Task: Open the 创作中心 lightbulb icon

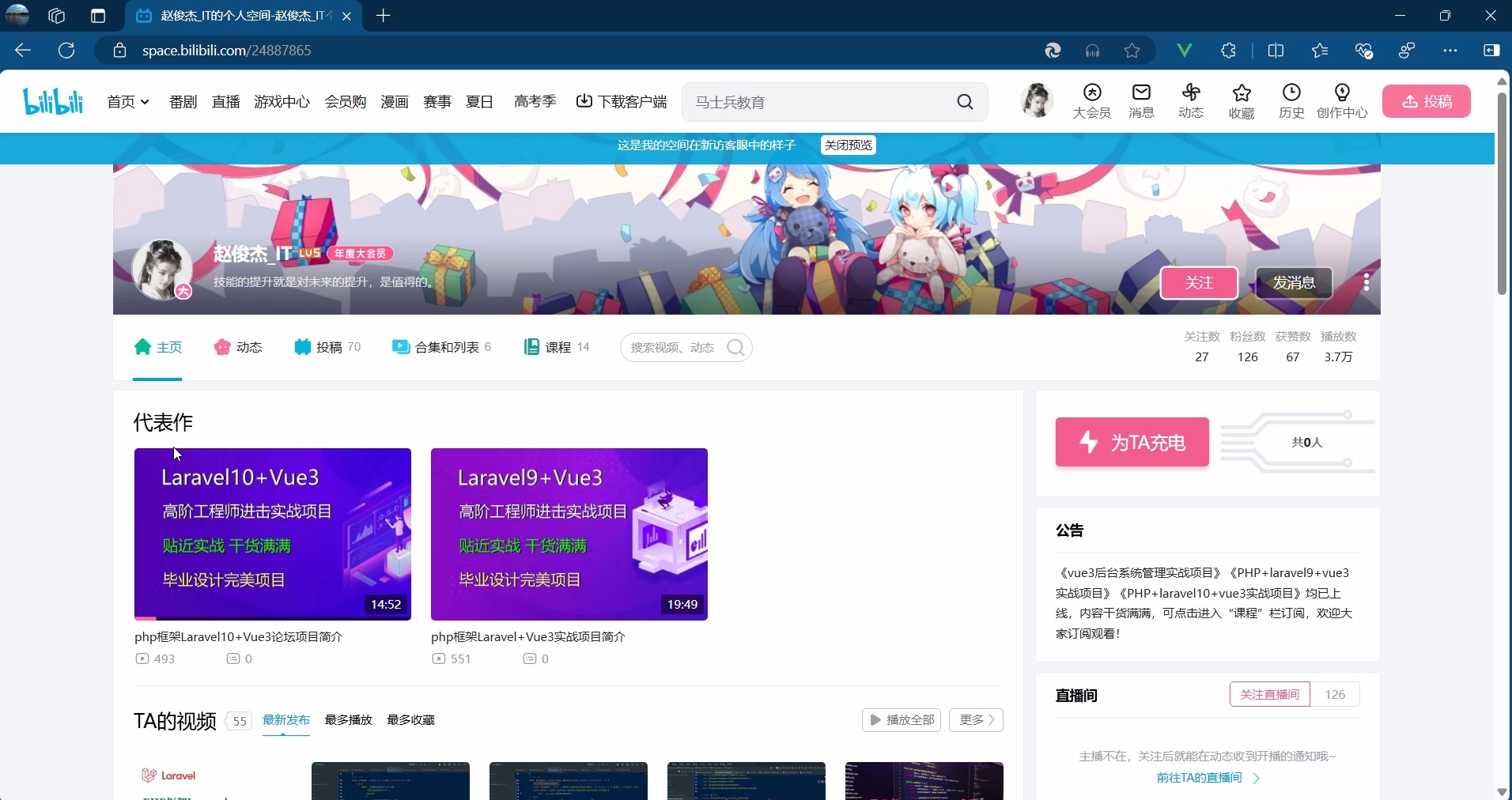Action: click(x=1342, y=101)
